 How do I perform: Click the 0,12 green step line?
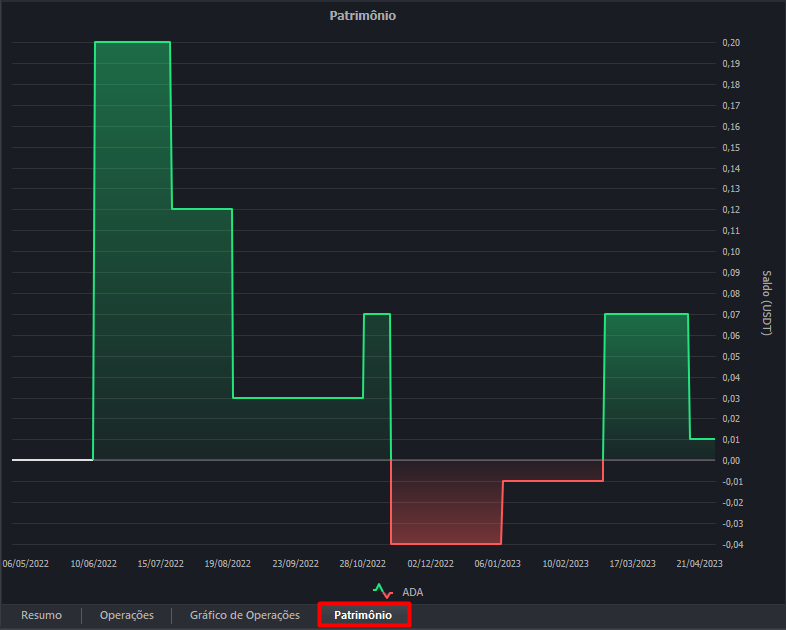[x=201, y=209]
